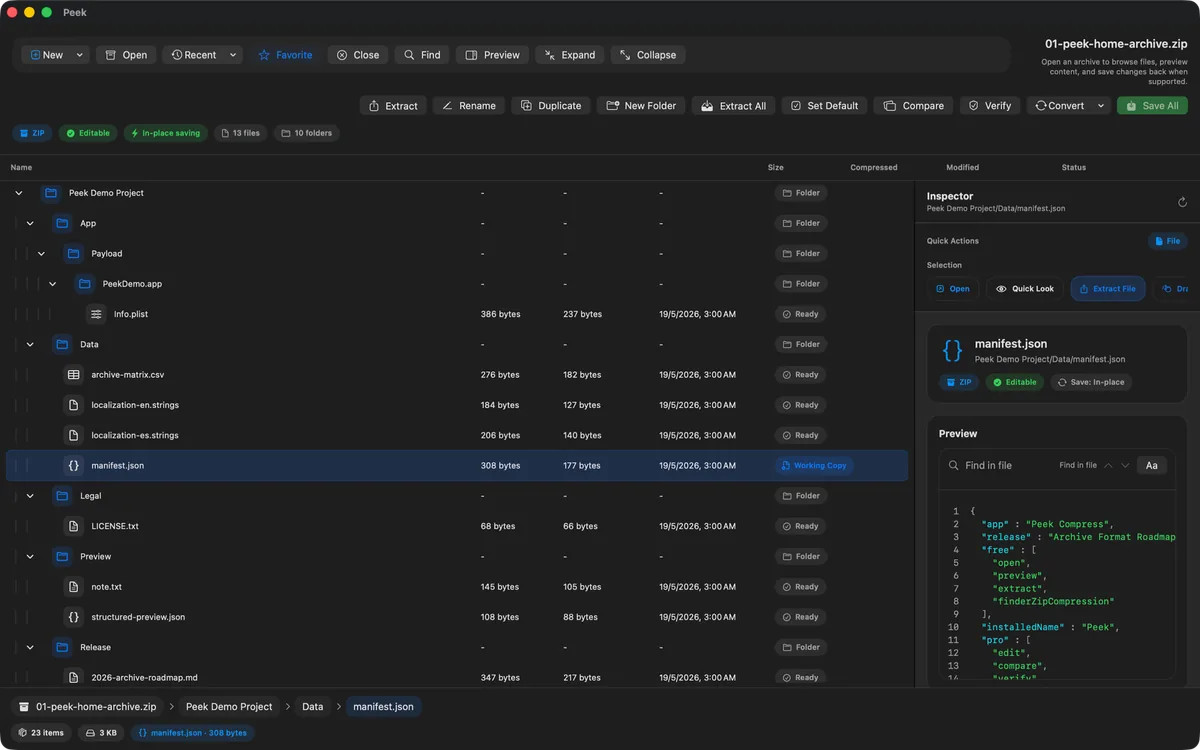Image resolution: width=1200 pixels, height=750 pixels.
Task: Click the In-place saving badge
Action: tap(166, 133)
